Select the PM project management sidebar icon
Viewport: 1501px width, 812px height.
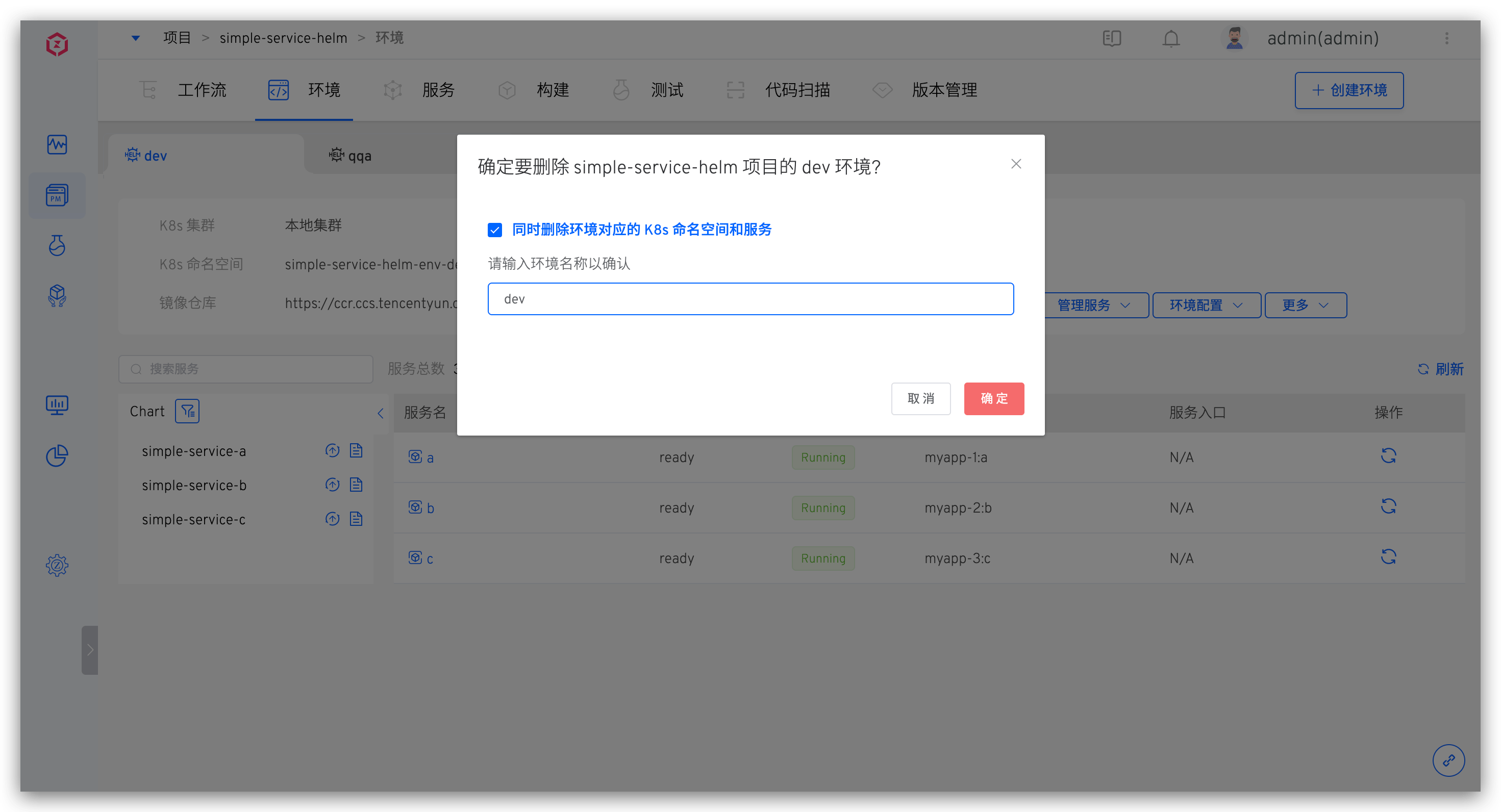57,195
